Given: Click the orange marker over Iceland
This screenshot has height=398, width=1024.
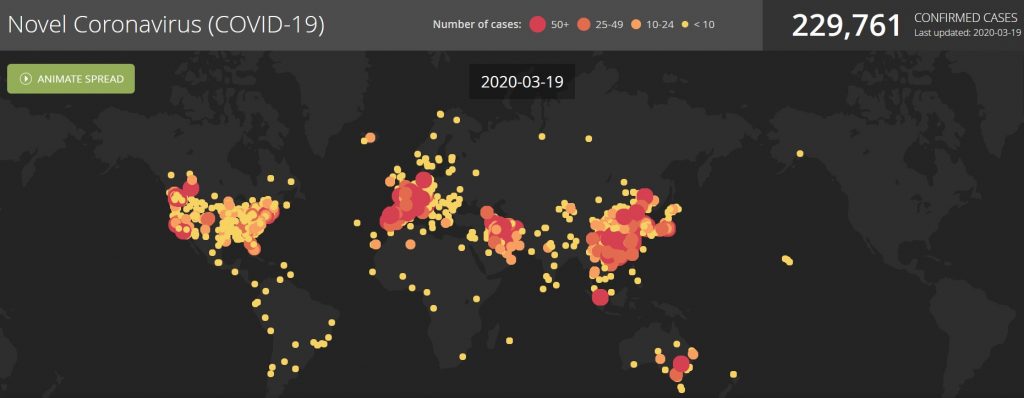Looking at the screenshot, I should tap(370, 137).
